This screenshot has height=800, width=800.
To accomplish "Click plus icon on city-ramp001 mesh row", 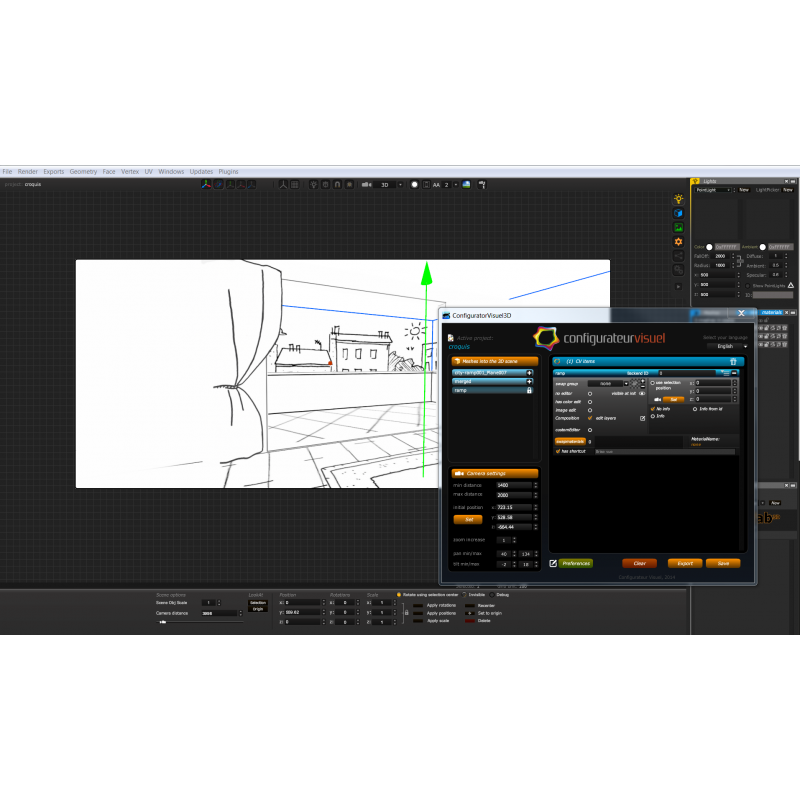I will click(529, 373).
